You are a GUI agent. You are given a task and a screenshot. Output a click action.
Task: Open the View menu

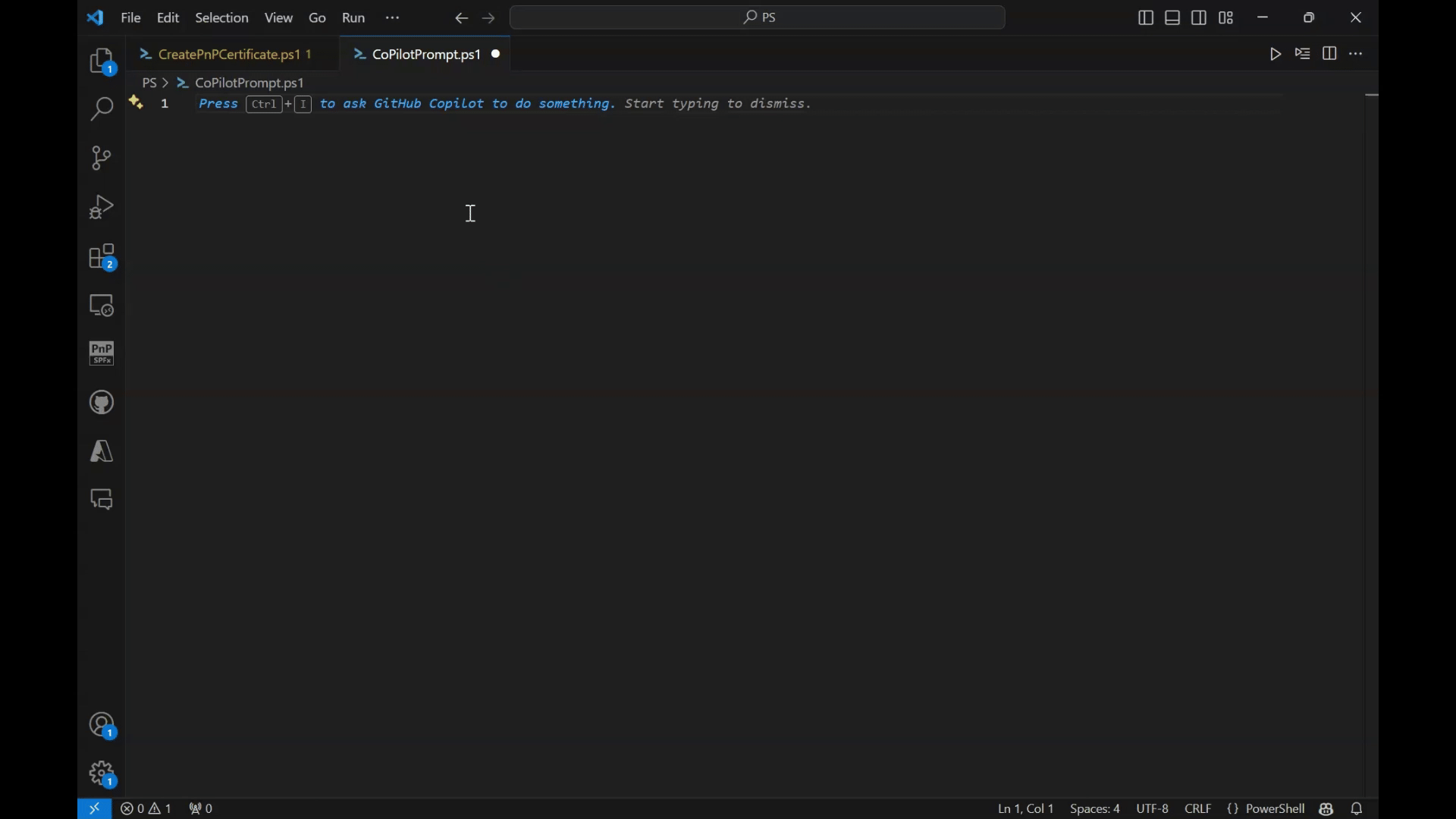point(279,17)
